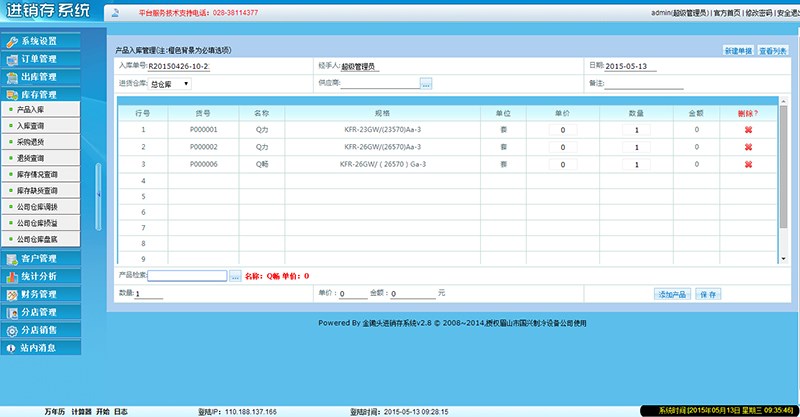Screen dimensions: 800x417
Task: Click the cell KFR-26GW/(26570)Aa-3
Action: pyautogui.click(x=383, y=147)
